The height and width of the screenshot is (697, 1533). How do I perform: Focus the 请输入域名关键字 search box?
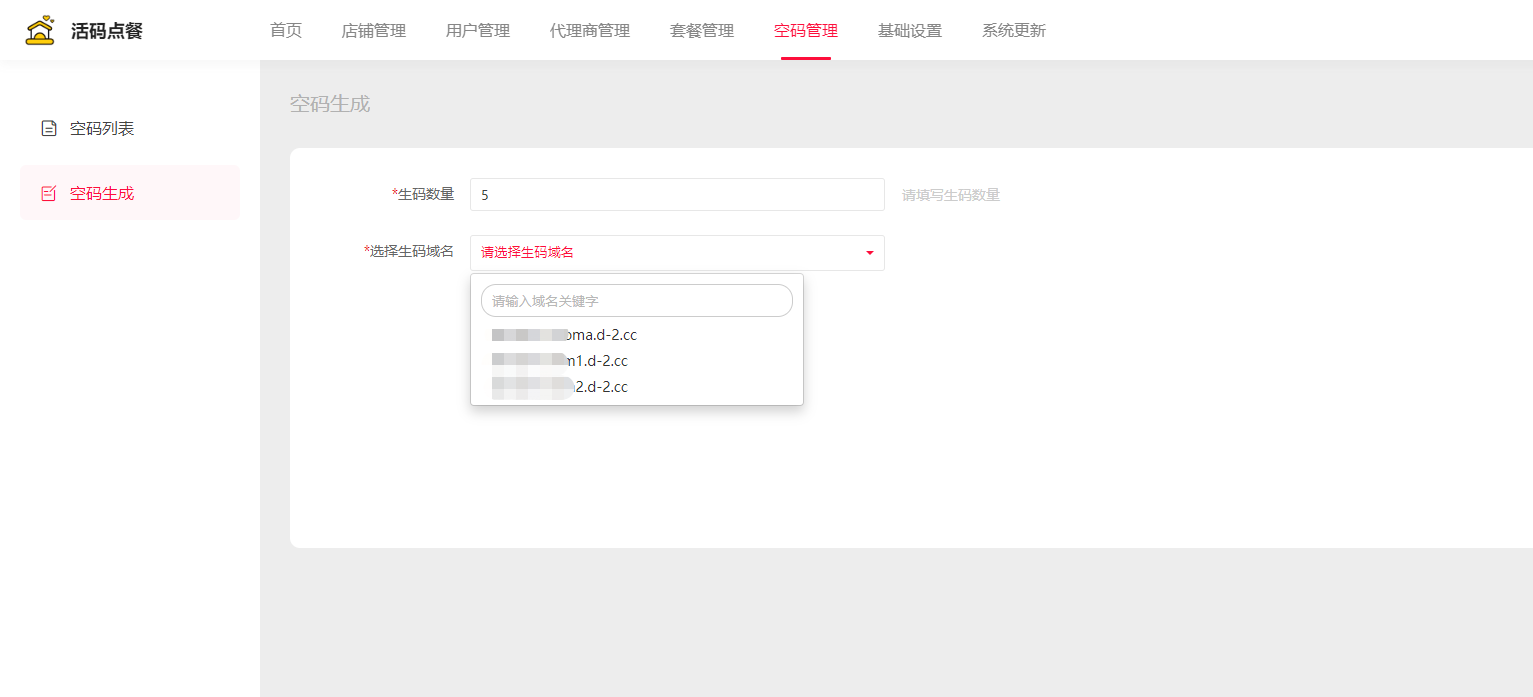tap(636, 301)
